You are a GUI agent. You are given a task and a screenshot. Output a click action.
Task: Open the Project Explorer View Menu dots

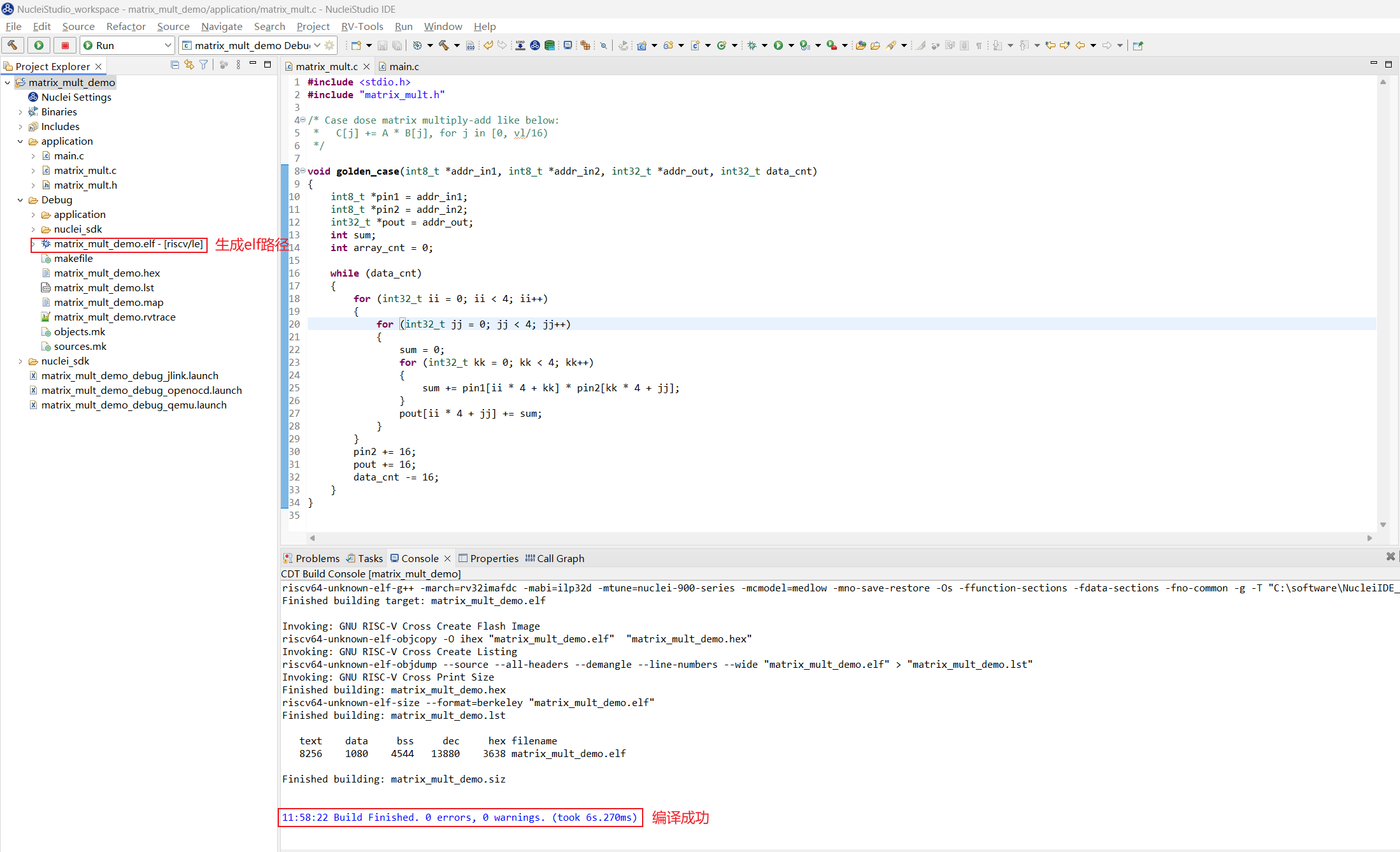(239, 65)
